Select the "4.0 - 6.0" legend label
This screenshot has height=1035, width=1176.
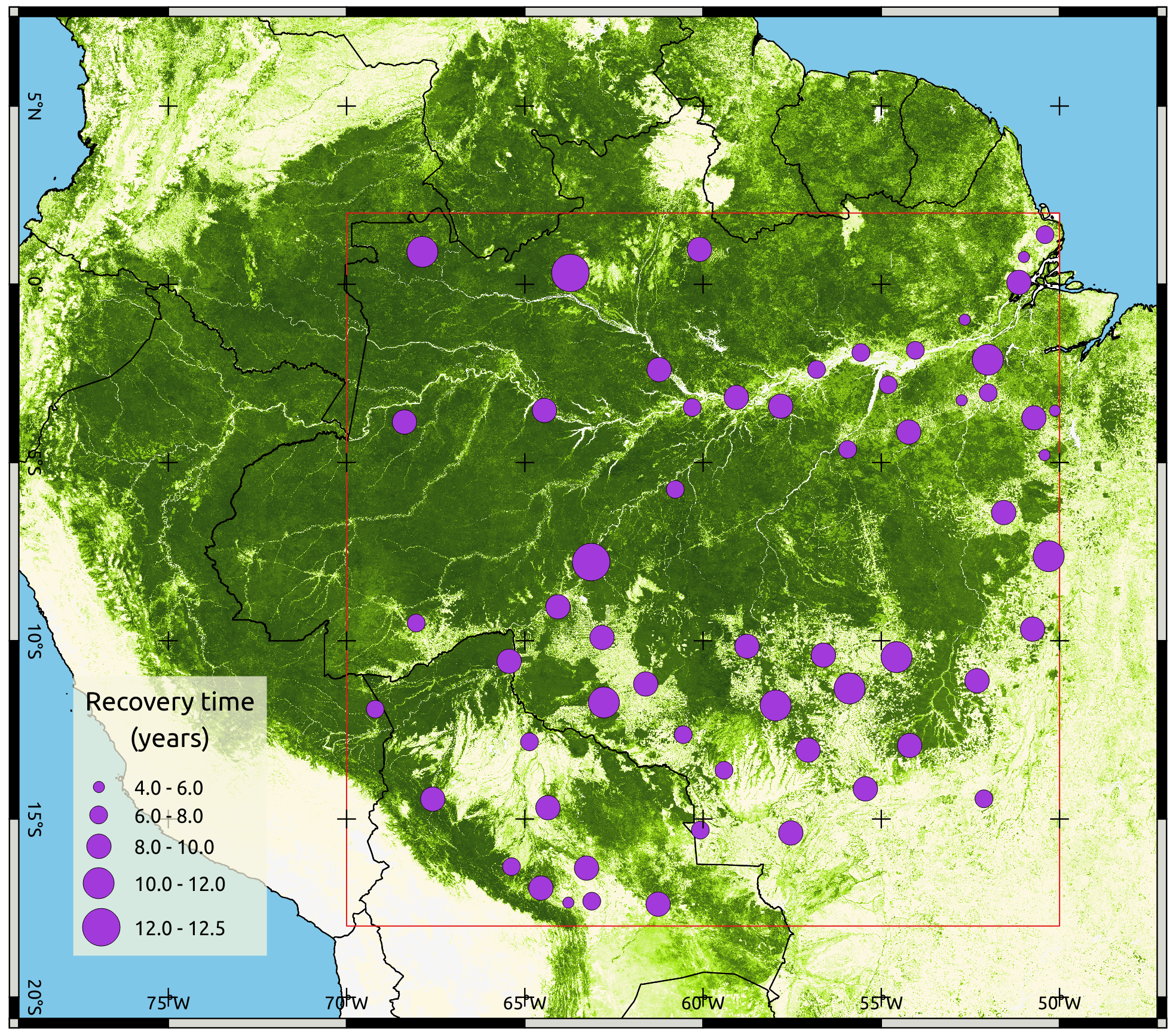tap(169, 788)
